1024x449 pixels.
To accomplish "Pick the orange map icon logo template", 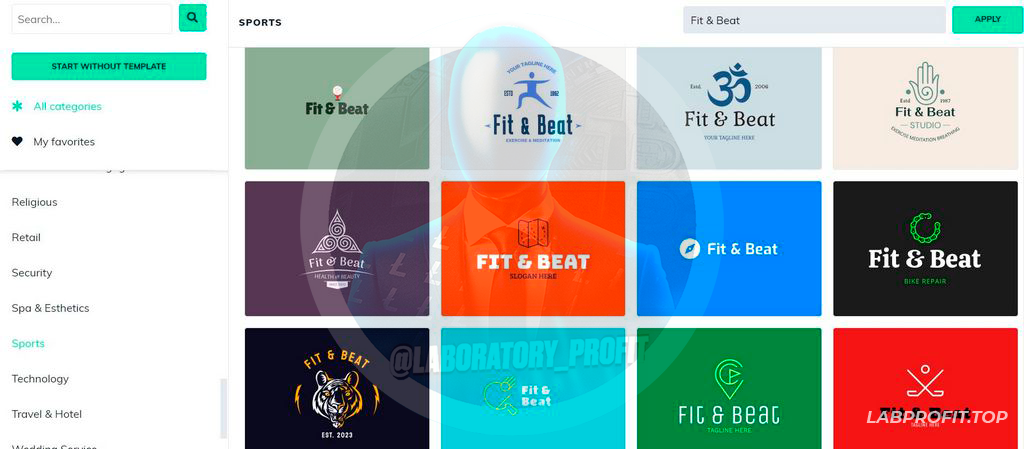I will pyautogui.click(x=533, y=249).
